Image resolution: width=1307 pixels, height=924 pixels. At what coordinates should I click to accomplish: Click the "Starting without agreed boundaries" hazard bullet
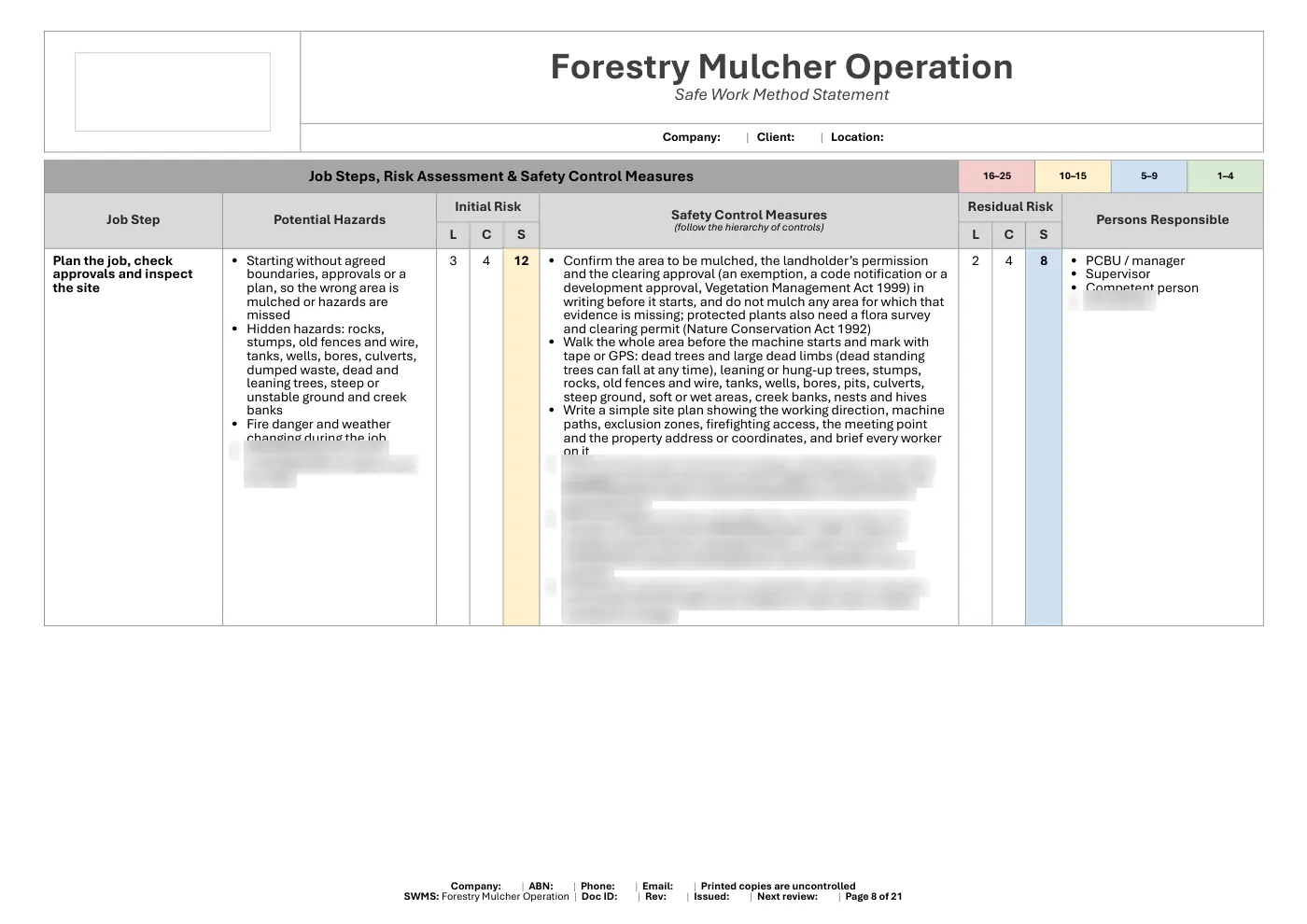[x=327, y=288]
